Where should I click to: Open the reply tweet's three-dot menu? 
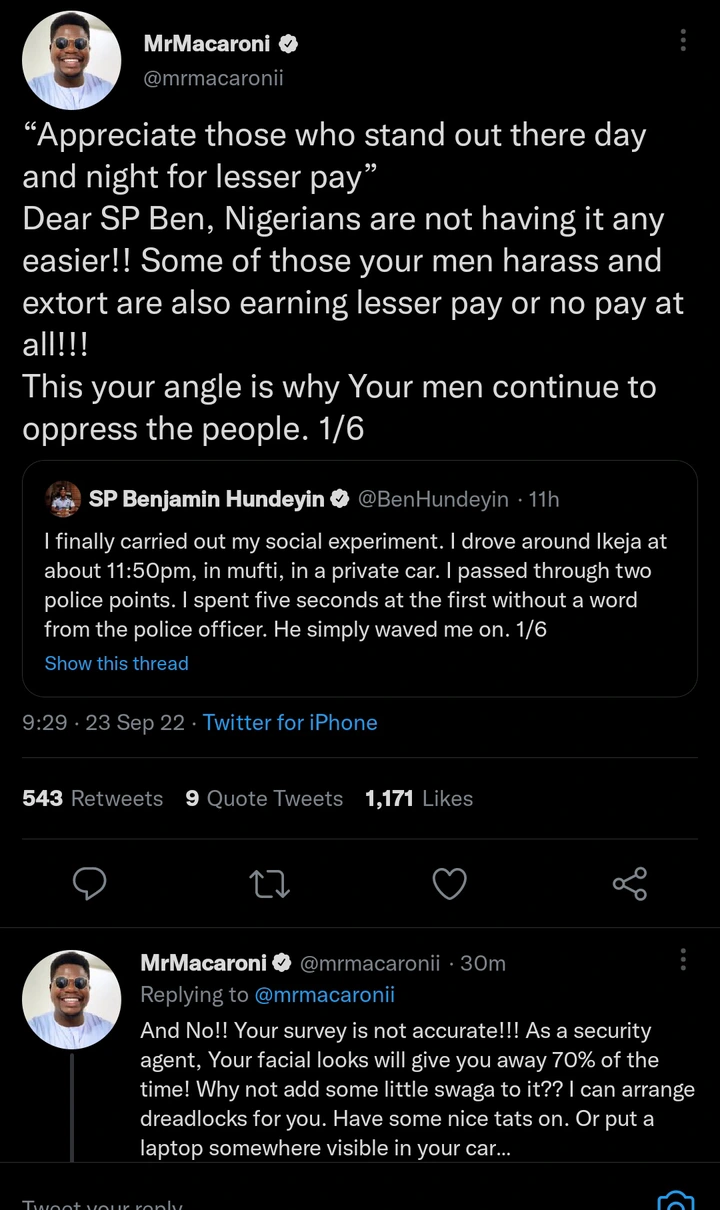coord(683,960)
